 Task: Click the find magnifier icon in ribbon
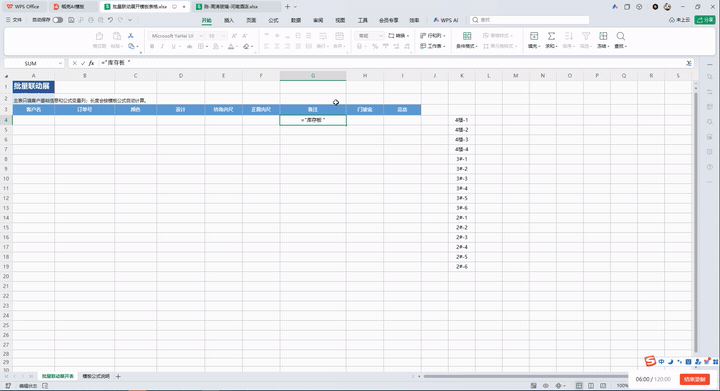point(620,36)
